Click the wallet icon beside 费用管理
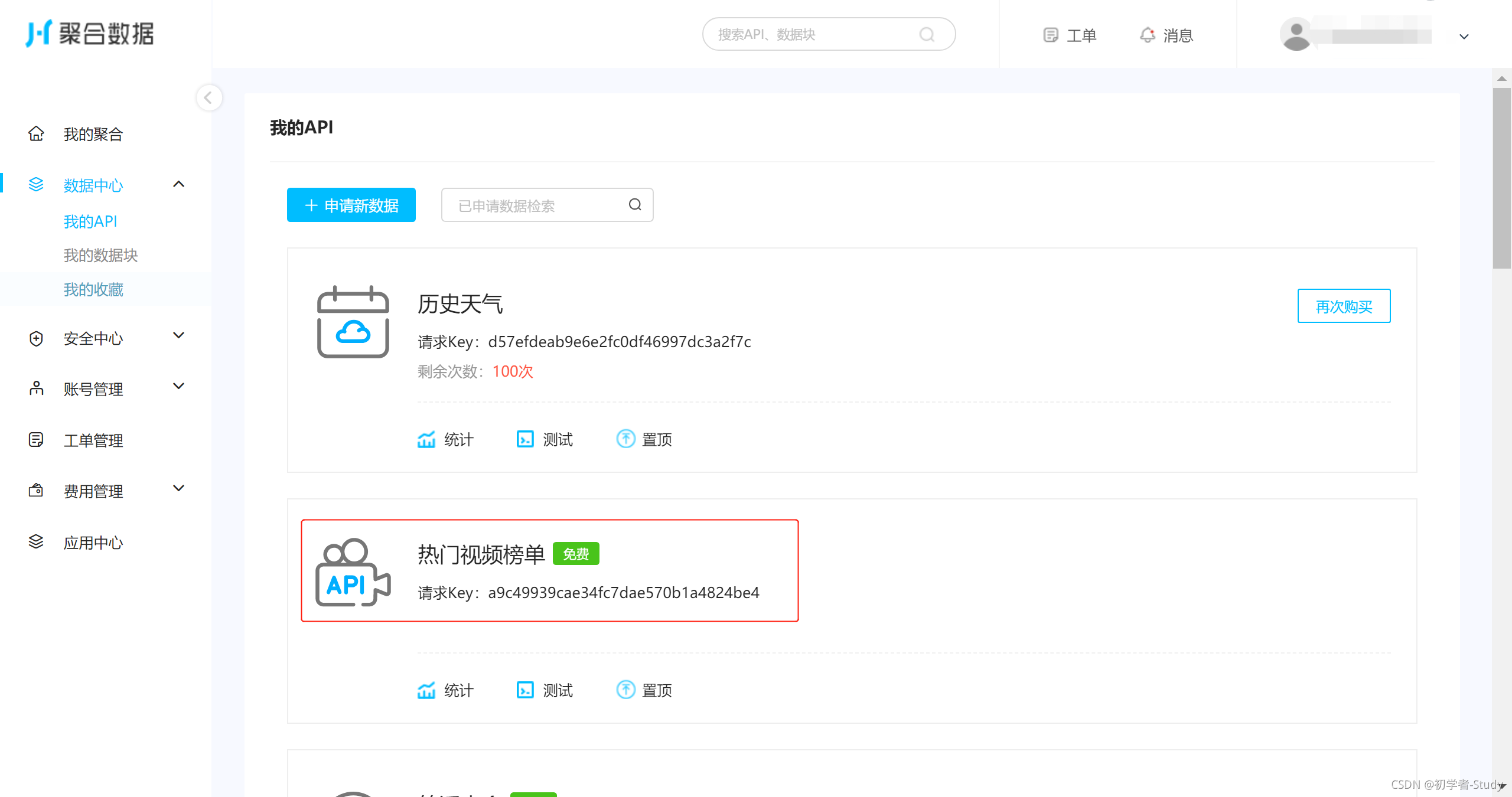Image resolution: width=1512 pixels, height=797 pixels. (x=36, y=491)
